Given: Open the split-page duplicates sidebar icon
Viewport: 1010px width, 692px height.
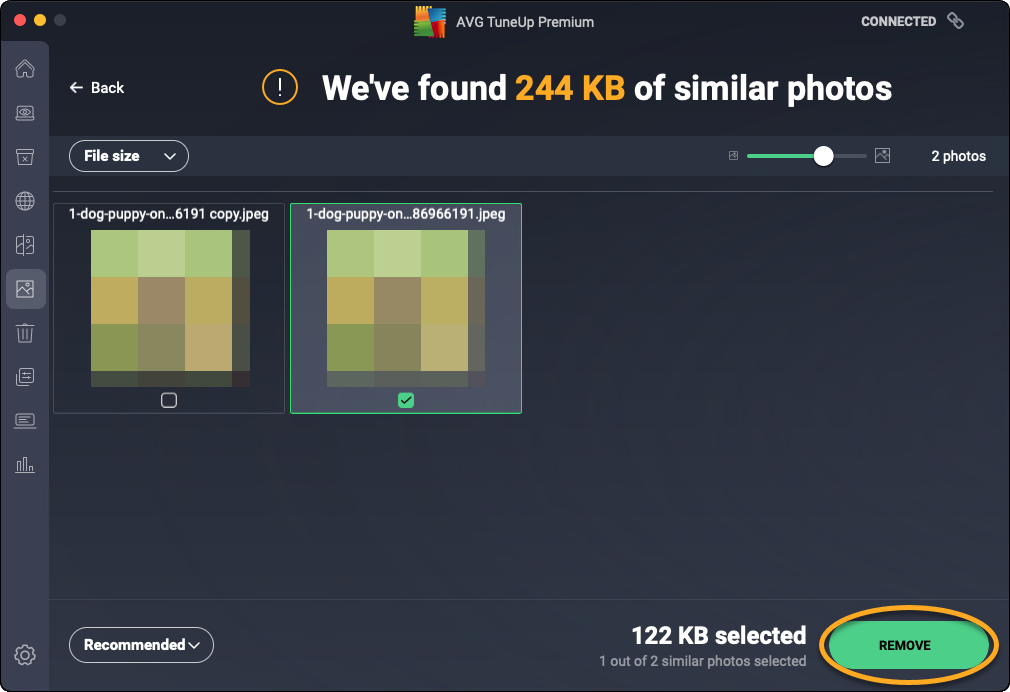Looking at the screenshot, I should (25, 245).
